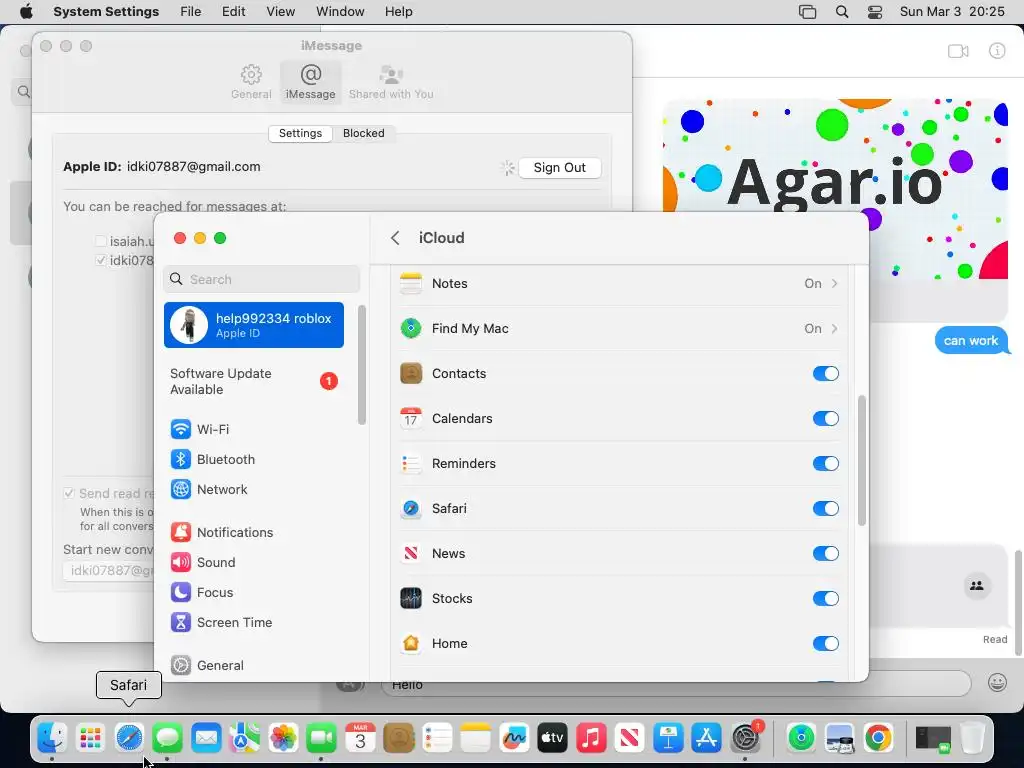Turn off Calendars iCloud sync
The height and width of the screenshot is (768, 1024).
(825, 419)
